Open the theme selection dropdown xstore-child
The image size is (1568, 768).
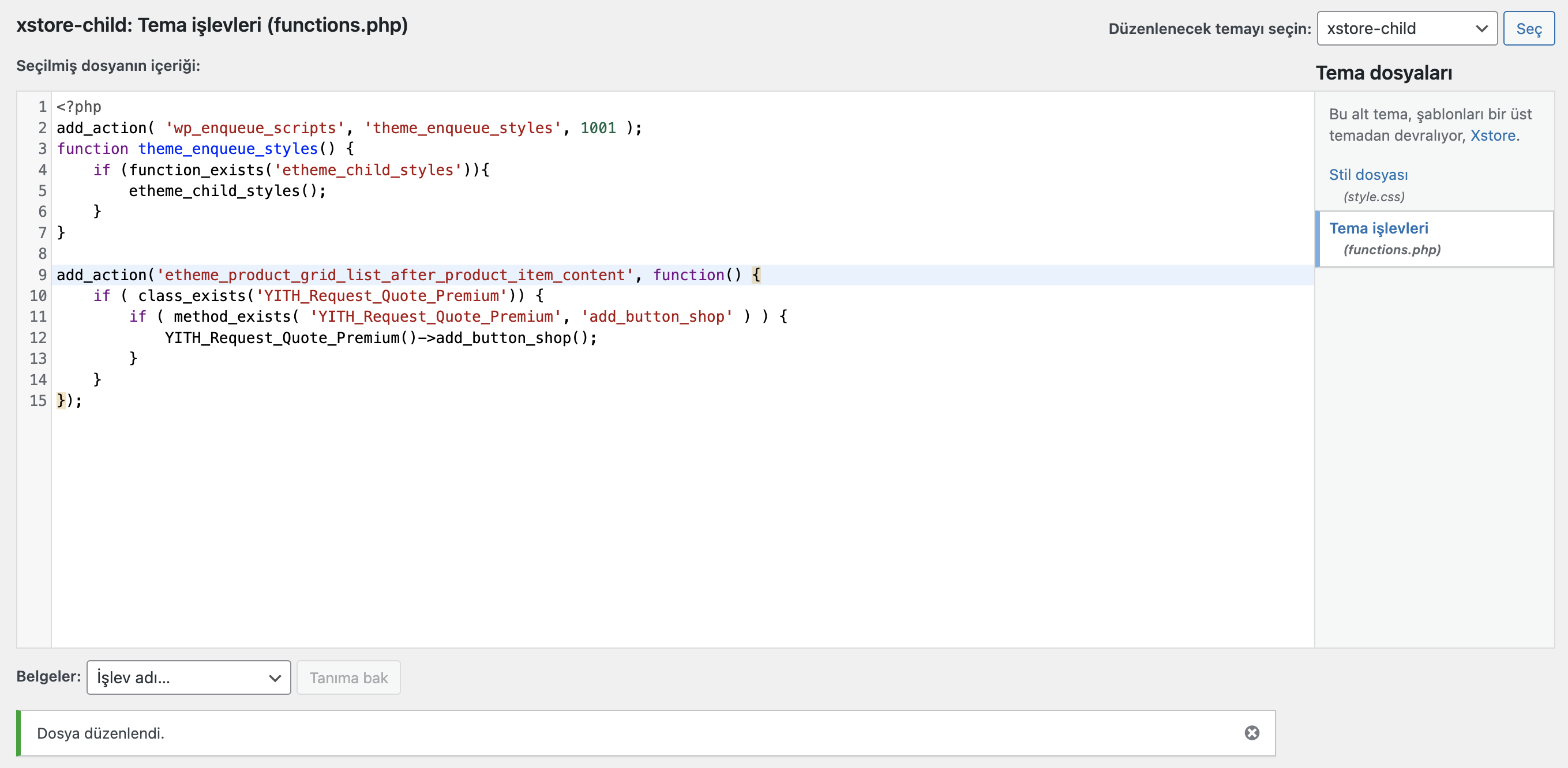click(x=1406, y=29)
